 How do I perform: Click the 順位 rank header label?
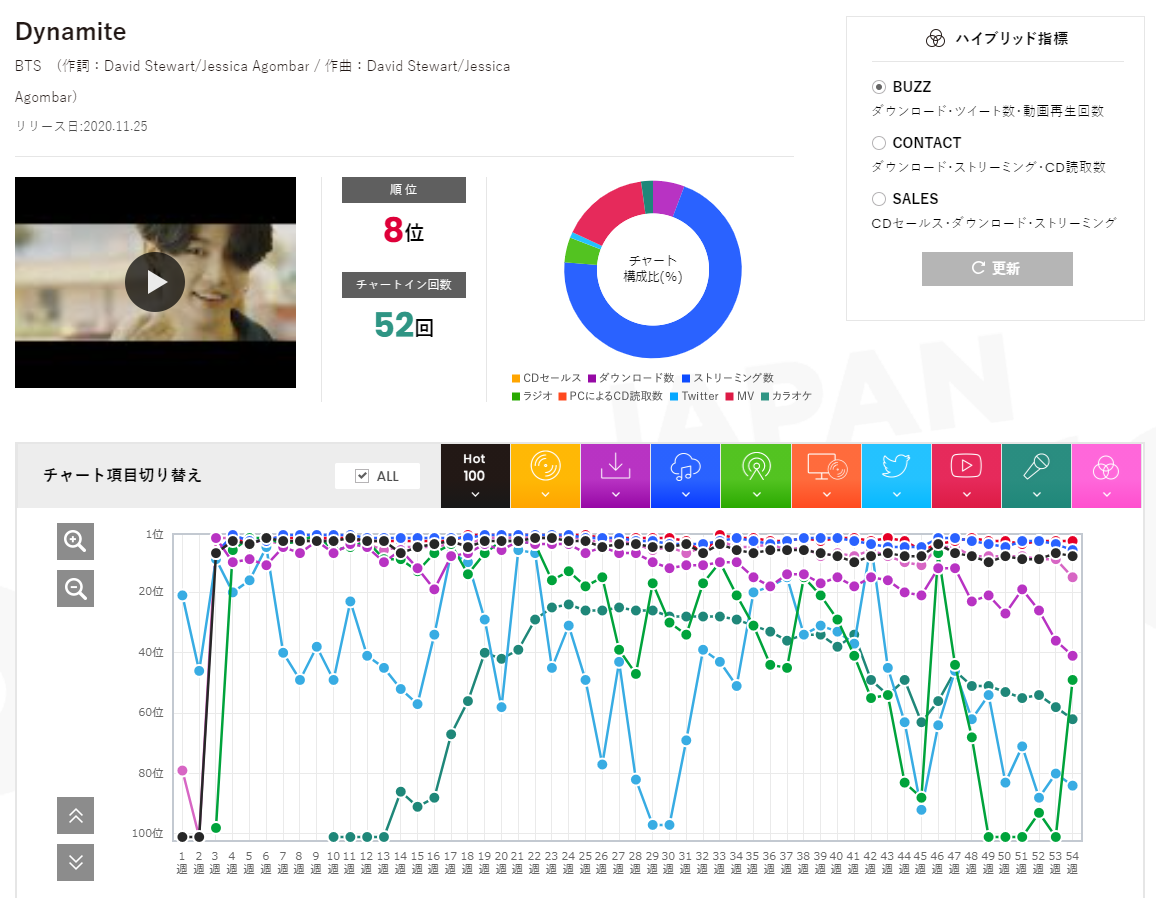404,190
